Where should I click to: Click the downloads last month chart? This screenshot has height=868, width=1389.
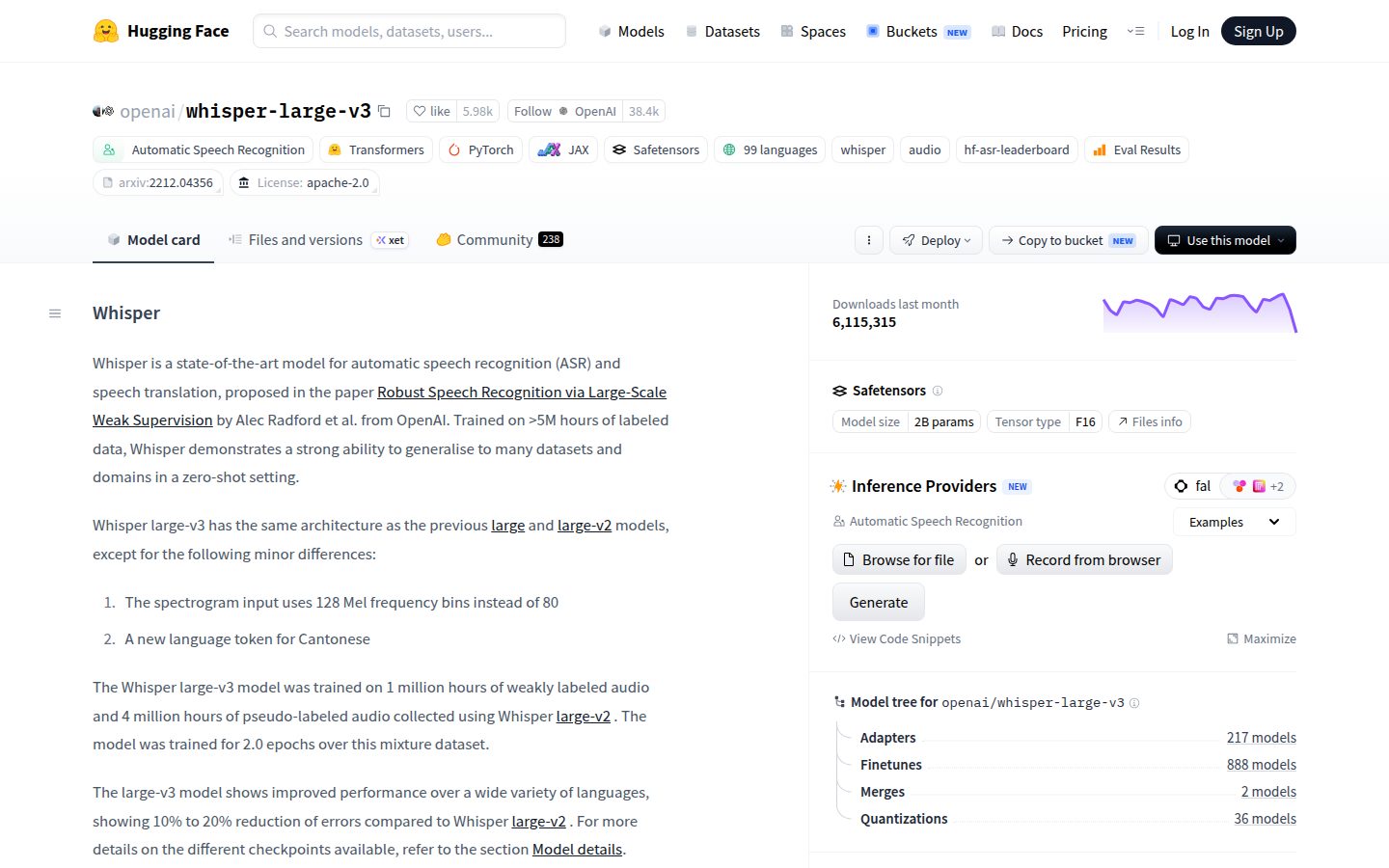pos(1200,312)
